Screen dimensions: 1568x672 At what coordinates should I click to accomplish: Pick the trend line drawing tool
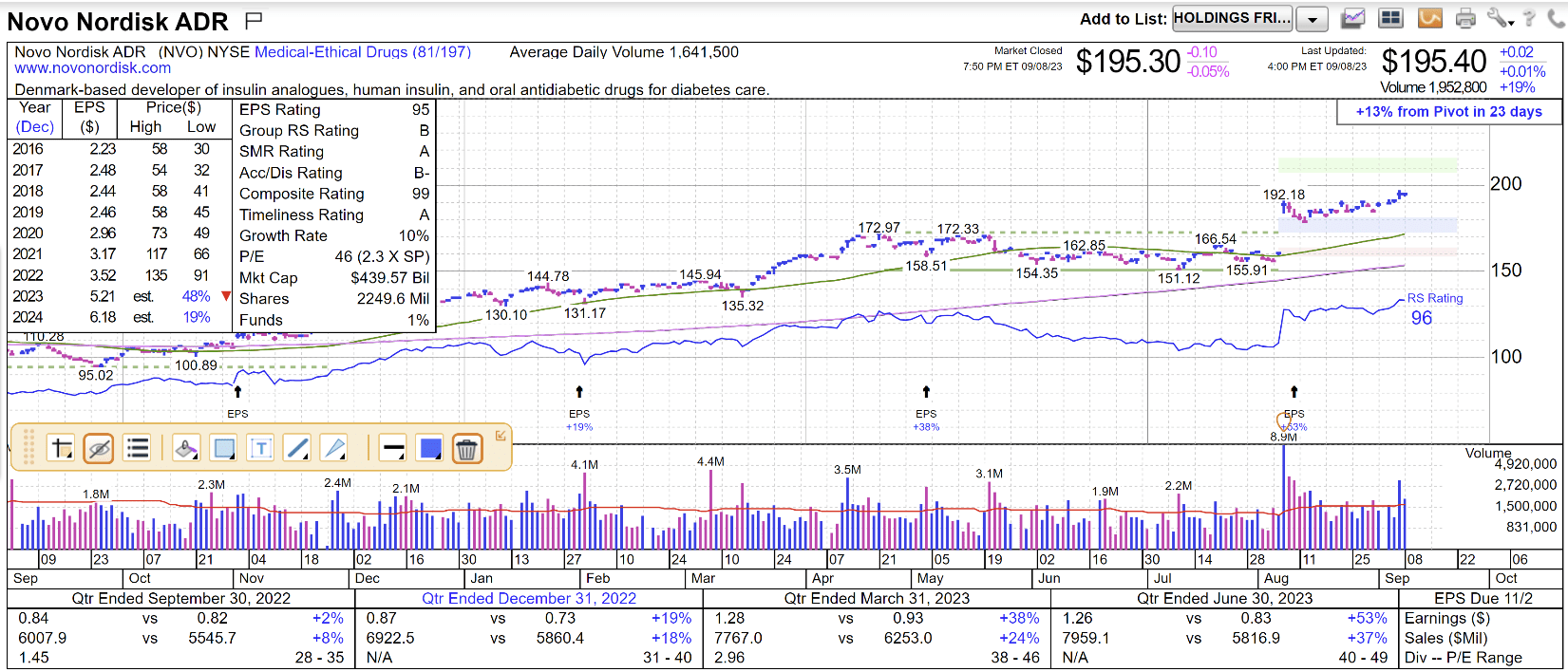297,448
